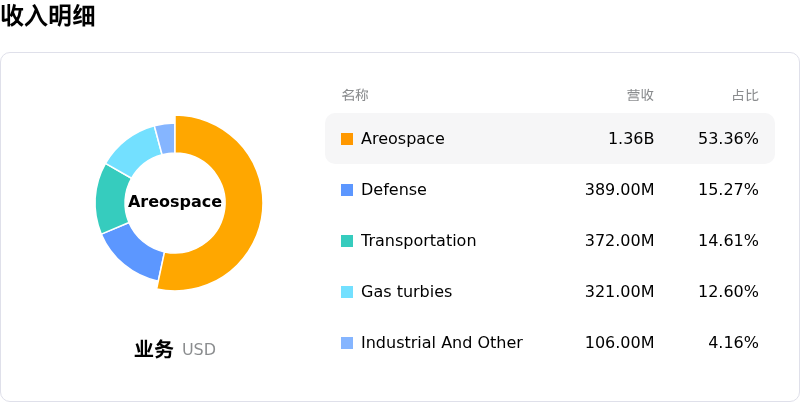
Task: Click the Gas turbies row name
Action: point(406,292)
